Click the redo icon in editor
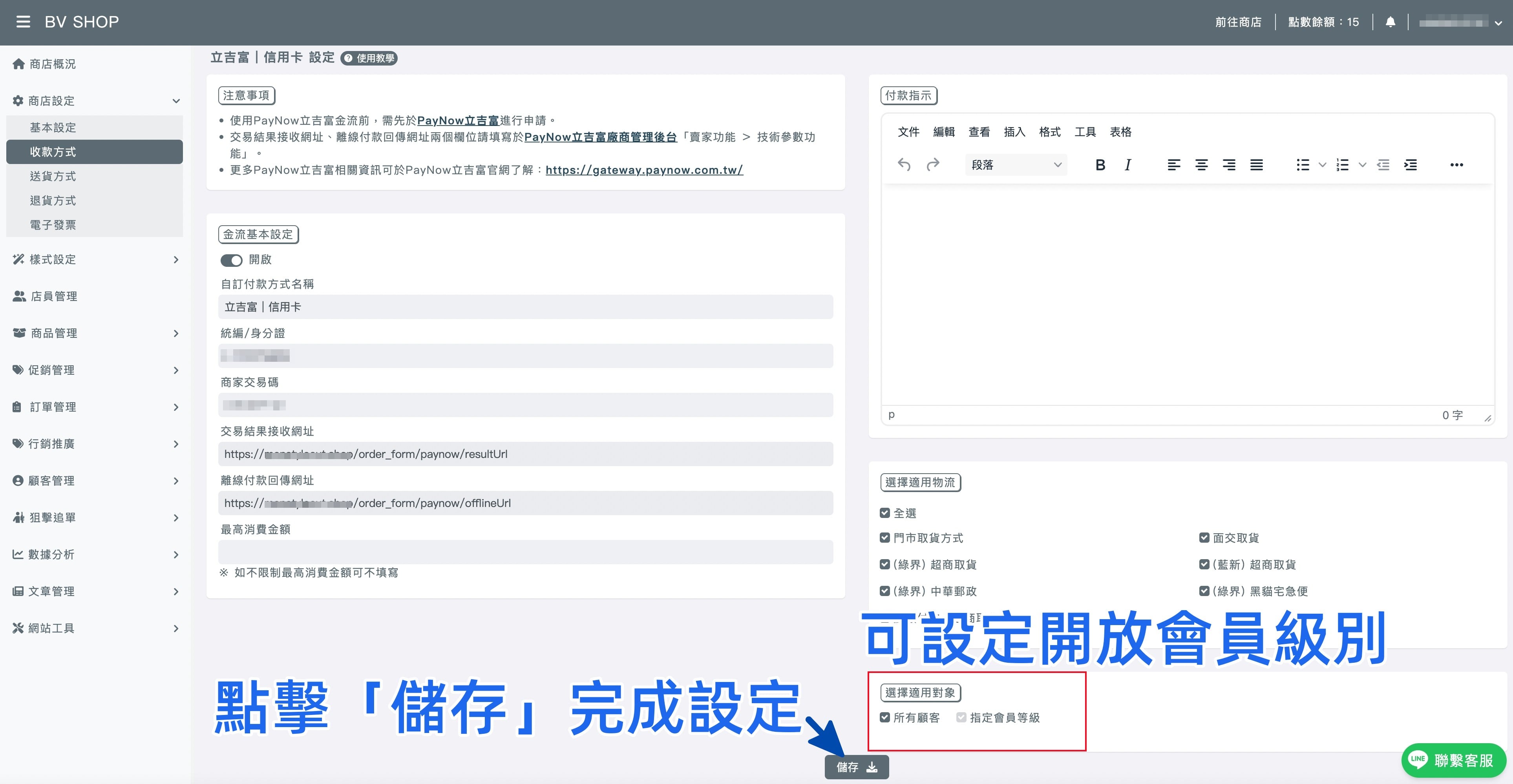Screen dimensions: 1513x784 click(x=933, y=165)
